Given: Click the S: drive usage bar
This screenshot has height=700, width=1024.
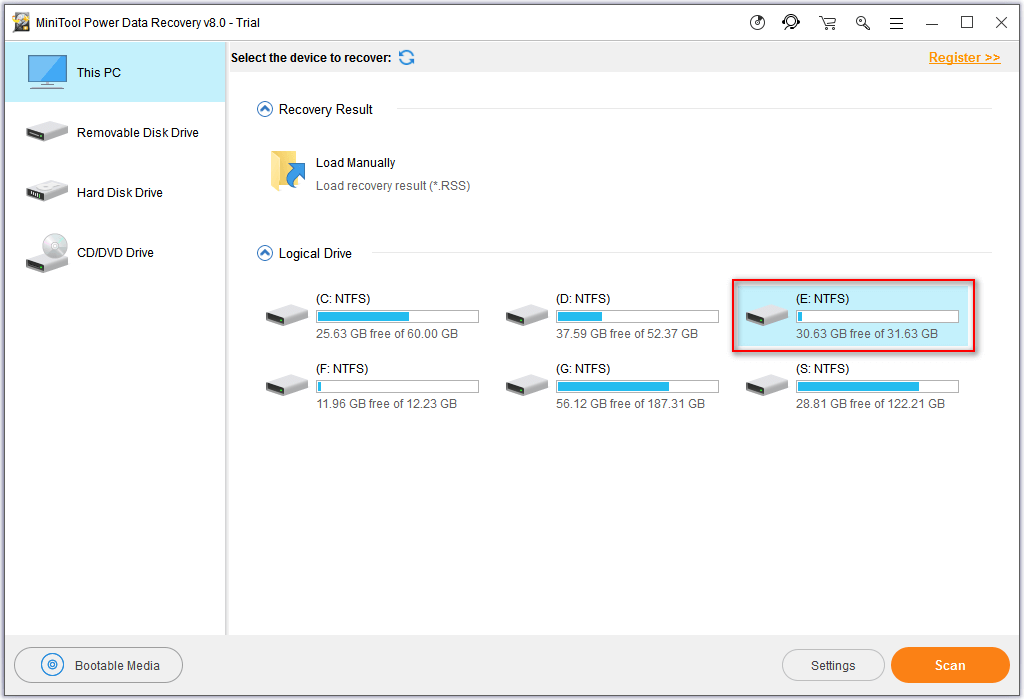Looking at the screenshot, I should coord(877,386).
